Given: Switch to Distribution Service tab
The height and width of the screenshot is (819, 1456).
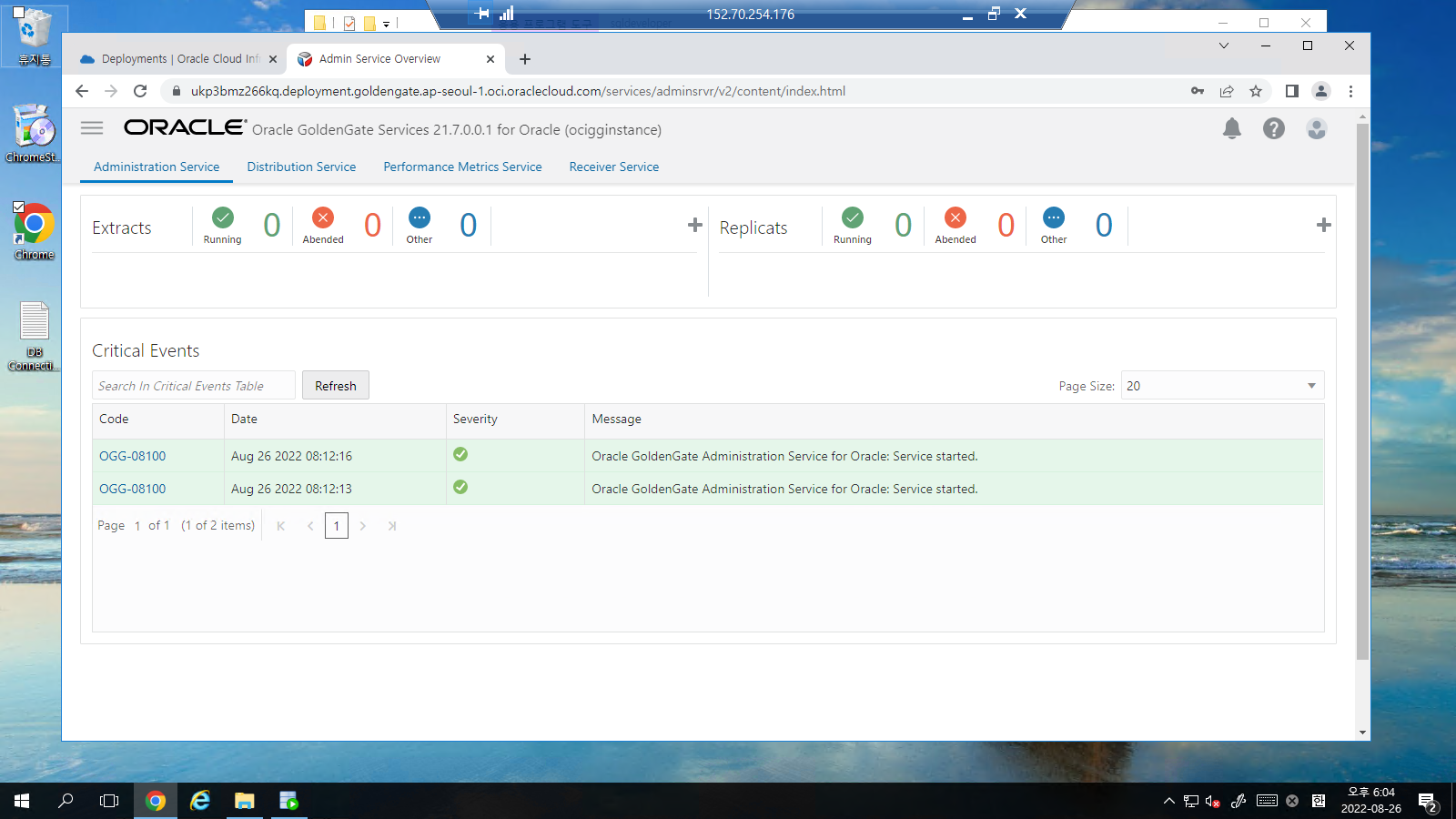Looking at the screenshot, I should click(301, 167).
